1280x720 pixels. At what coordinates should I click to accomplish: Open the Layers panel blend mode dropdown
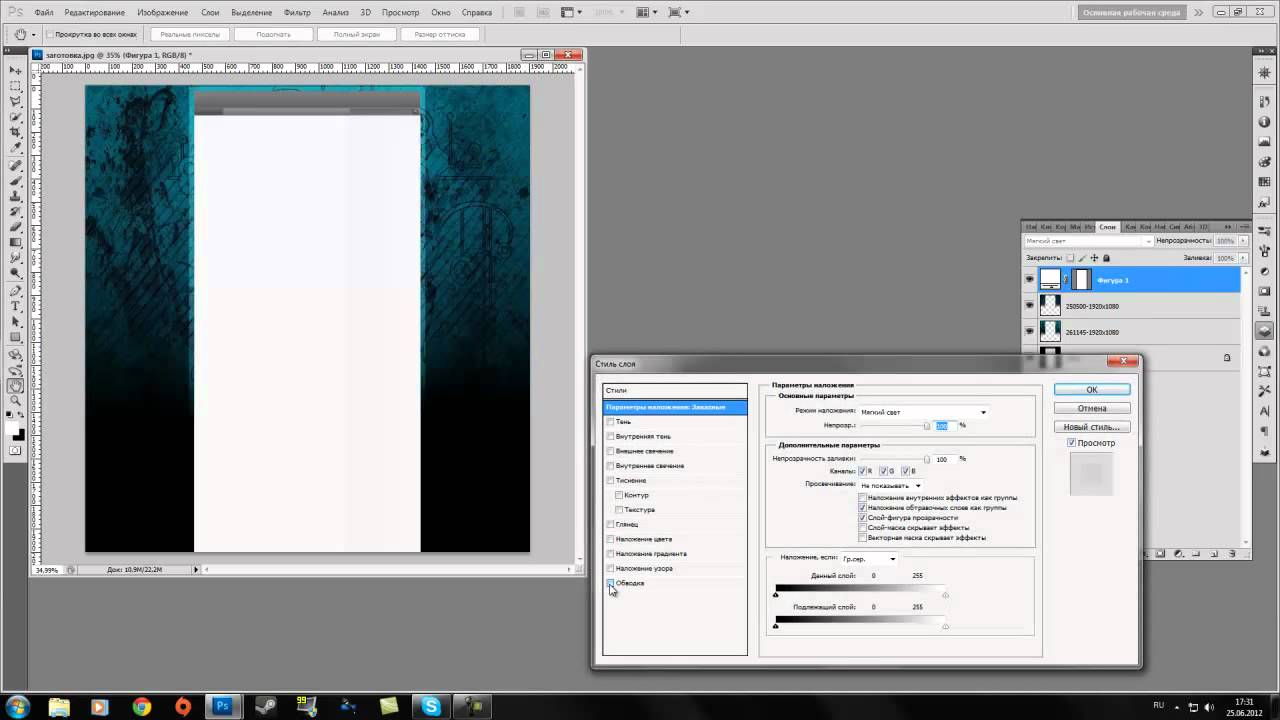click(1088, 241)
